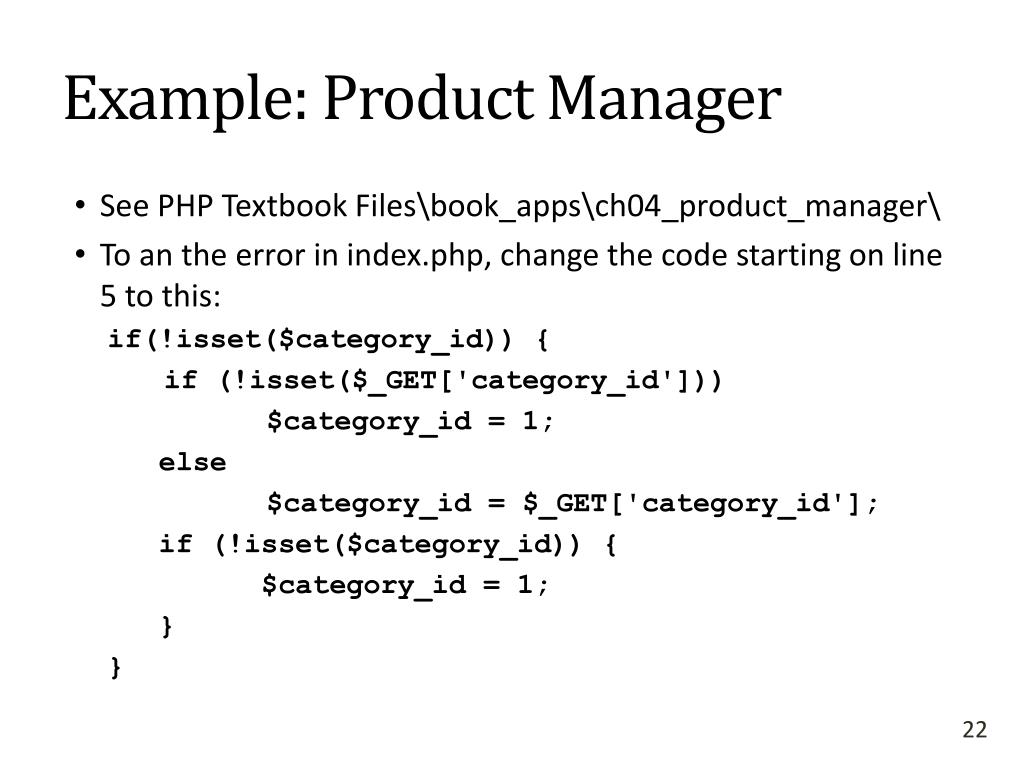Click the second 'if (!isset($category_id)) {' line
Viewport: 1024px width, 768px height.
[x=388, y=545]
